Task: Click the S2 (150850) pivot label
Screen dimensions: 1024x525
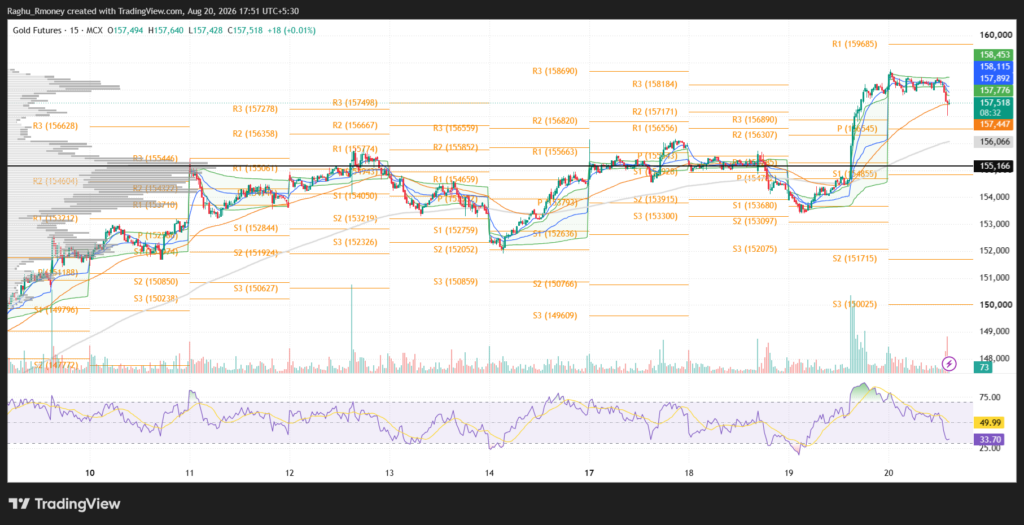Action: pyautogui.click(x=156, y=281)
